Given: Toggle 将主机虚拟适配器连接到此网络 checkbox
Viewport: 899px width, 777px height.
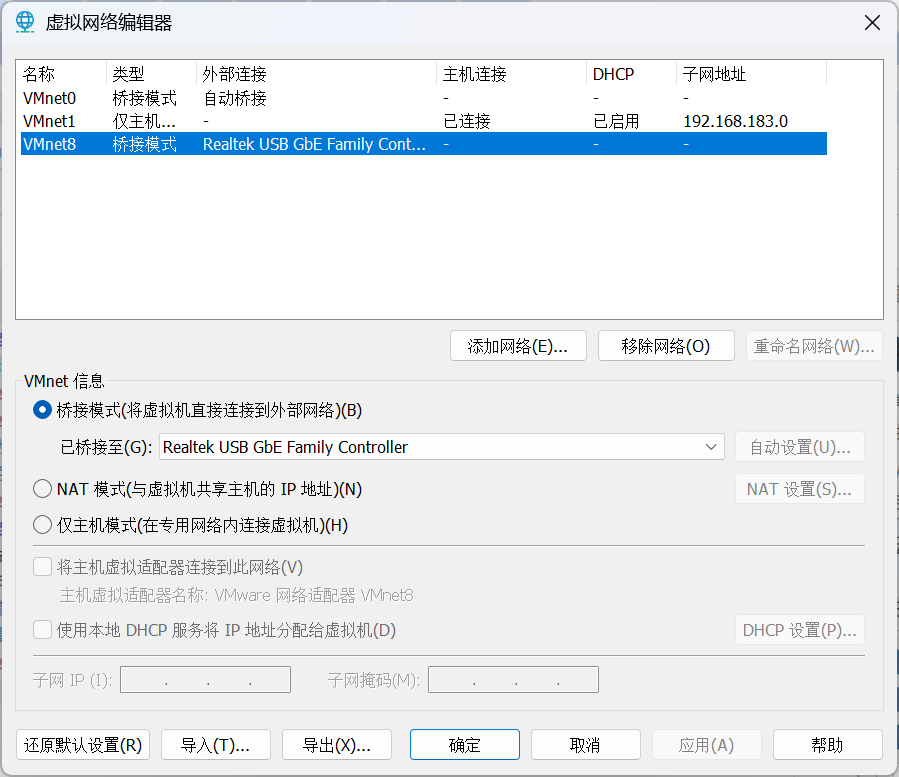Looking at the screenshot, I should [42, 567].
